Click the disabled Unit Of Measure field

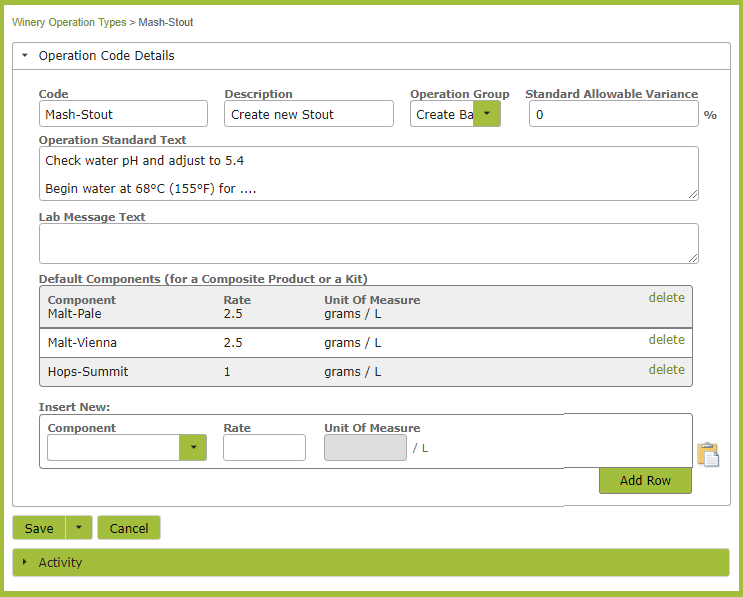365,447
